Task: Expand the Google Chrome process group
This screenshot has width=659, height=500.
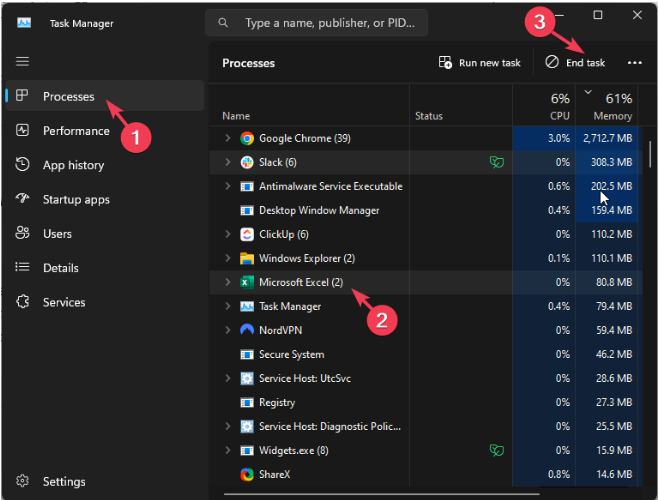Action: pos(227,138)
